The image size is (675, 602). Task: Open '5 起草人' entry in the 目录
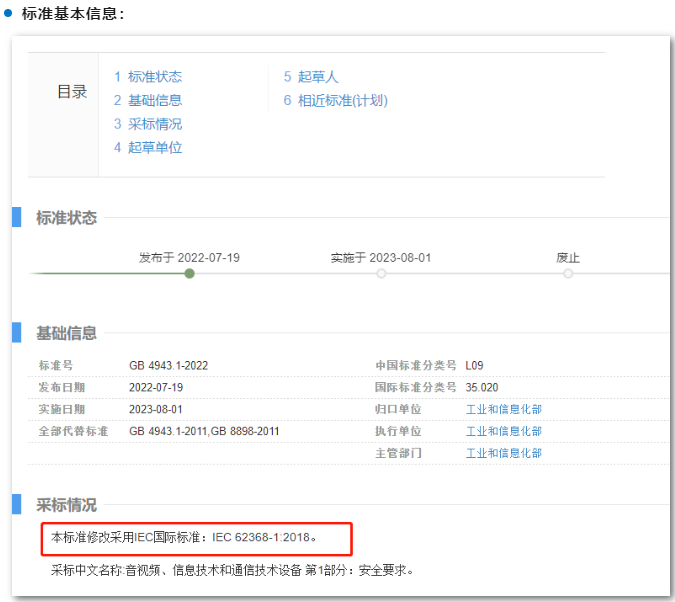[x=311, y=76]
